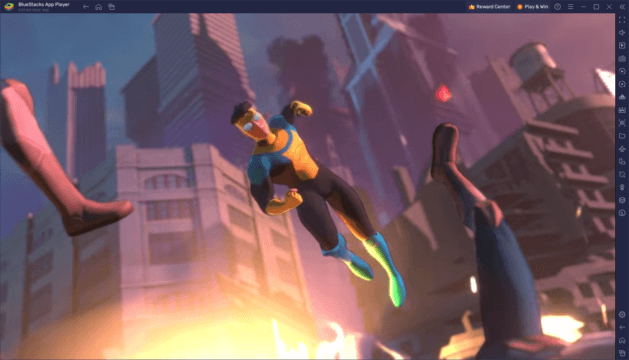Click the Android home icon at sidebar bottom
The height and width of the screenshot is (360, 629).
pos(622,340)
